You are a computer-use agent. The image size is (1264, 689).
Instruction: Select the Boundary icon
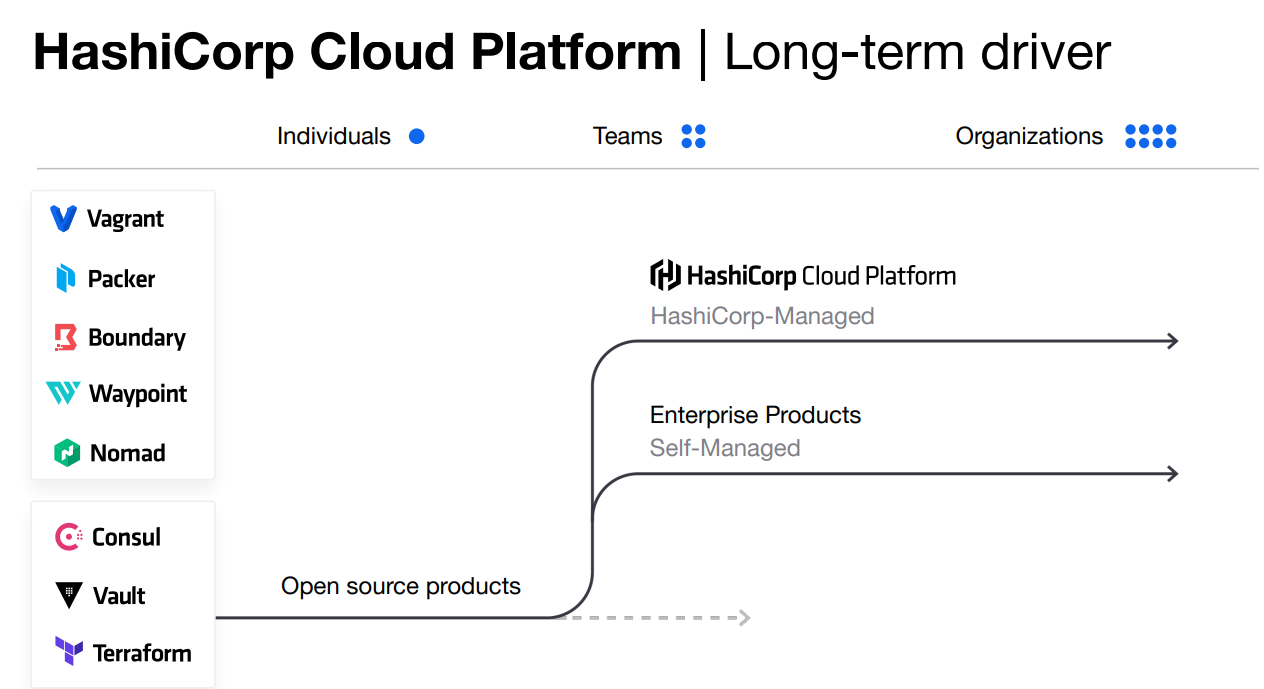[x=63, y=338]
